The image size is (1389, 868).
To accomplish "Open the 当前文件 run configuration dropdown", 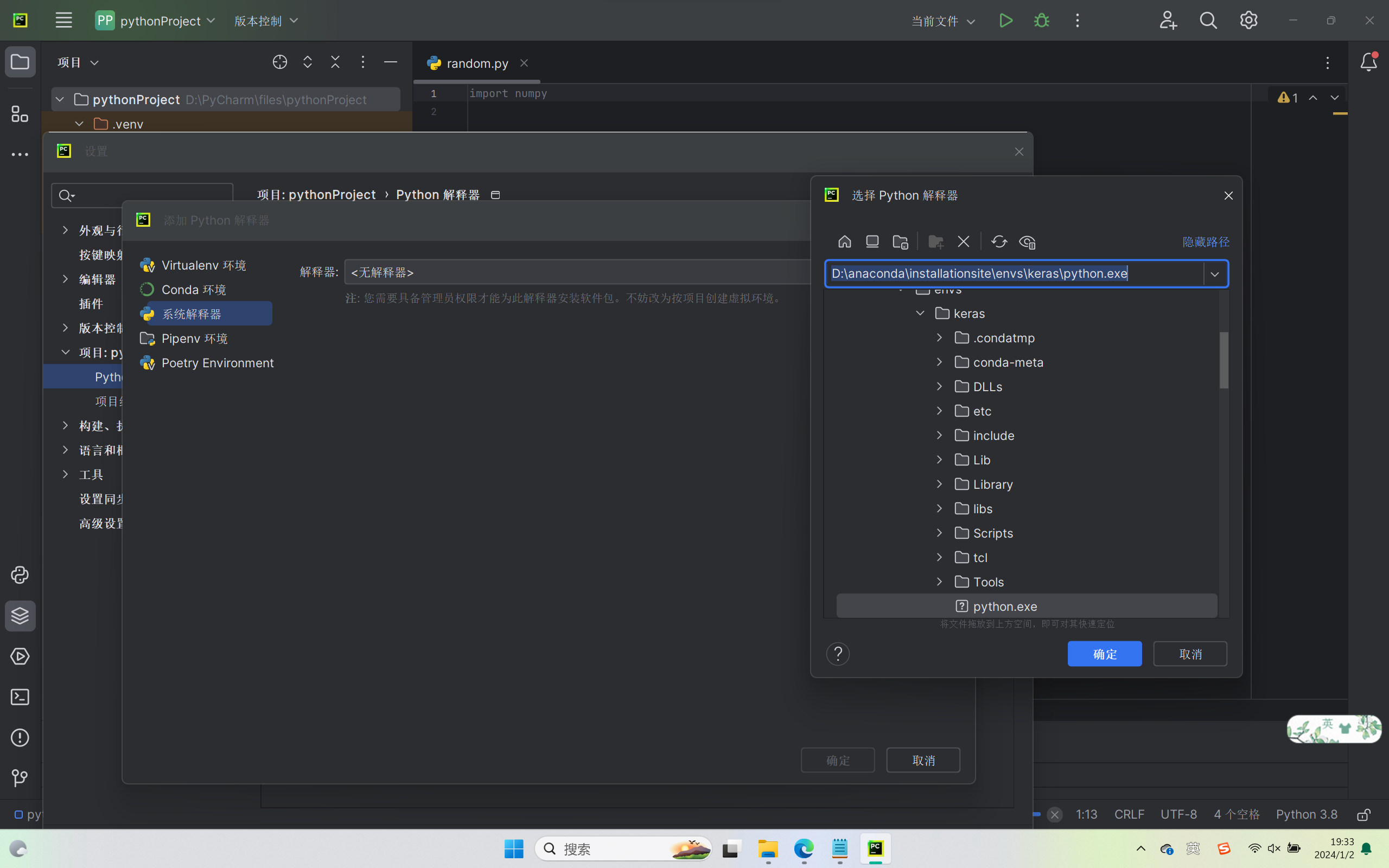I will [x=943, y=21].
